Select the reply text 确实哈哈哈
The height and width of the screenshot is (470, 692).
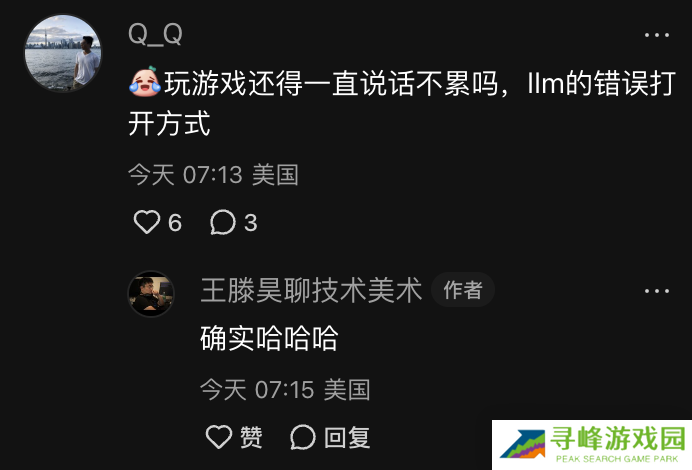tap(269, 338)
